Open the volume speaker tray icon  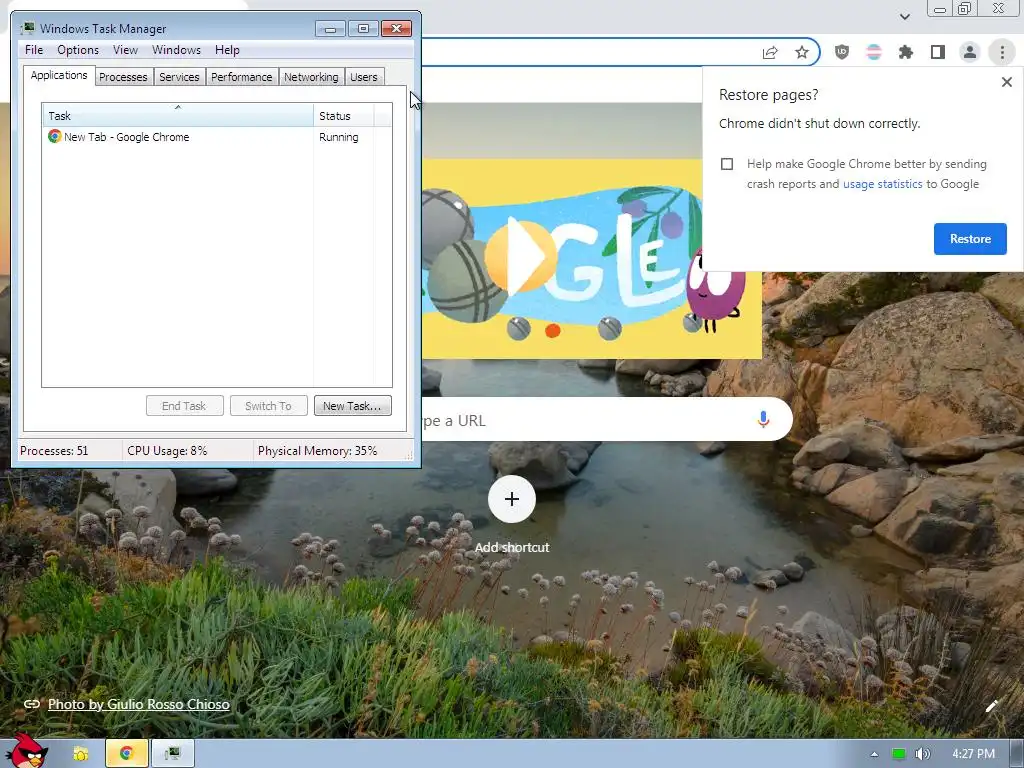click(x=922, y=754)
